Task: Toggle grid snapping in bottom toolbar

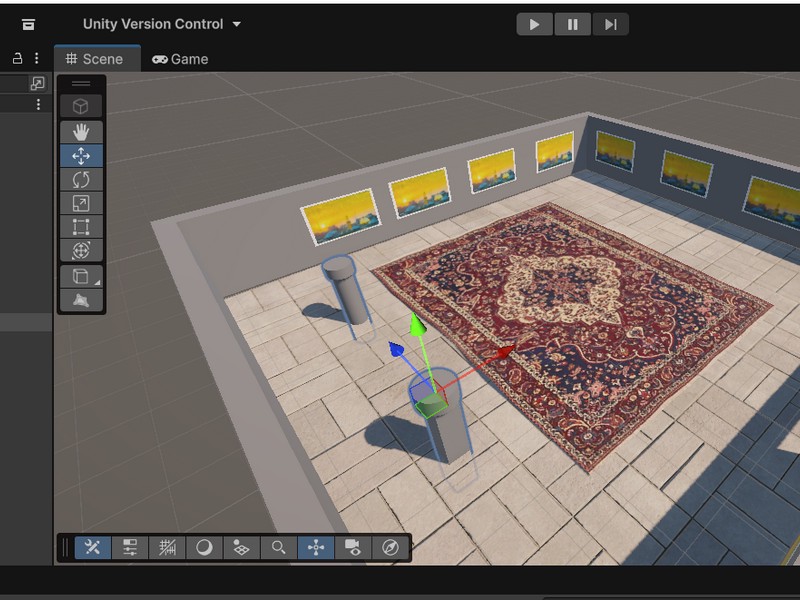Action: [167, 547]
